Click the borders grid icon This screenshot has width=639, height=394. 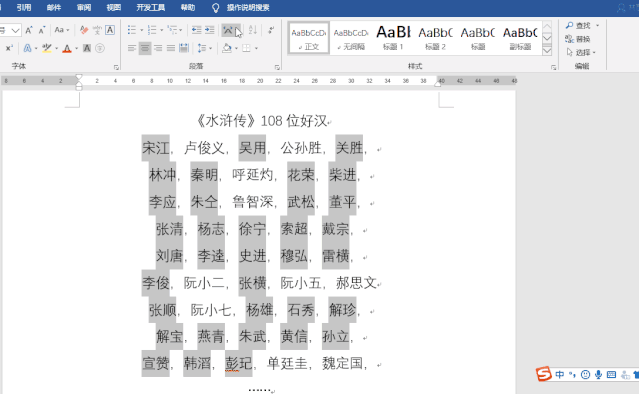[x=246, y=48]
